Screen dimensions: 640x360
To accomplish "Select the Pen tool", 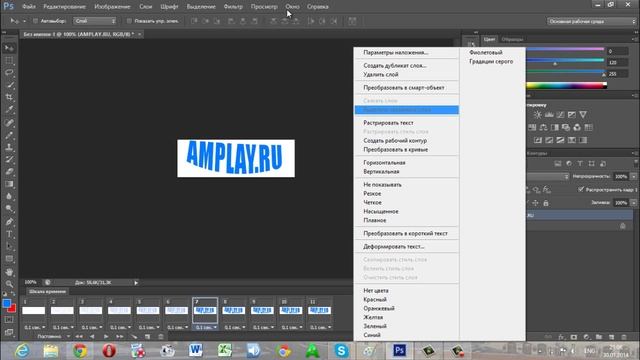I will coord(9,222).
